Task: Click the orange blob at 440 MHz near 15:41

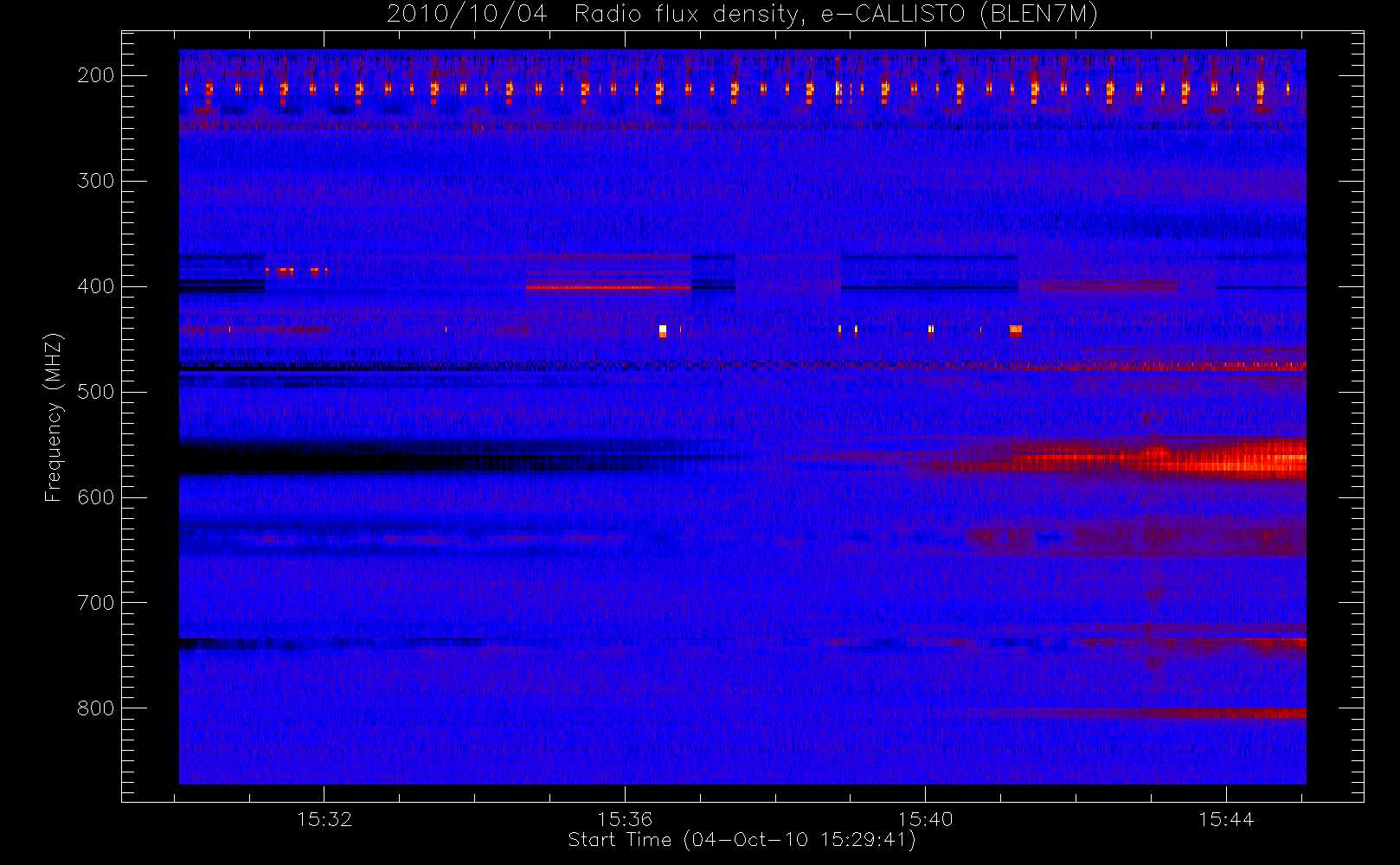Action: (1016, 330)
